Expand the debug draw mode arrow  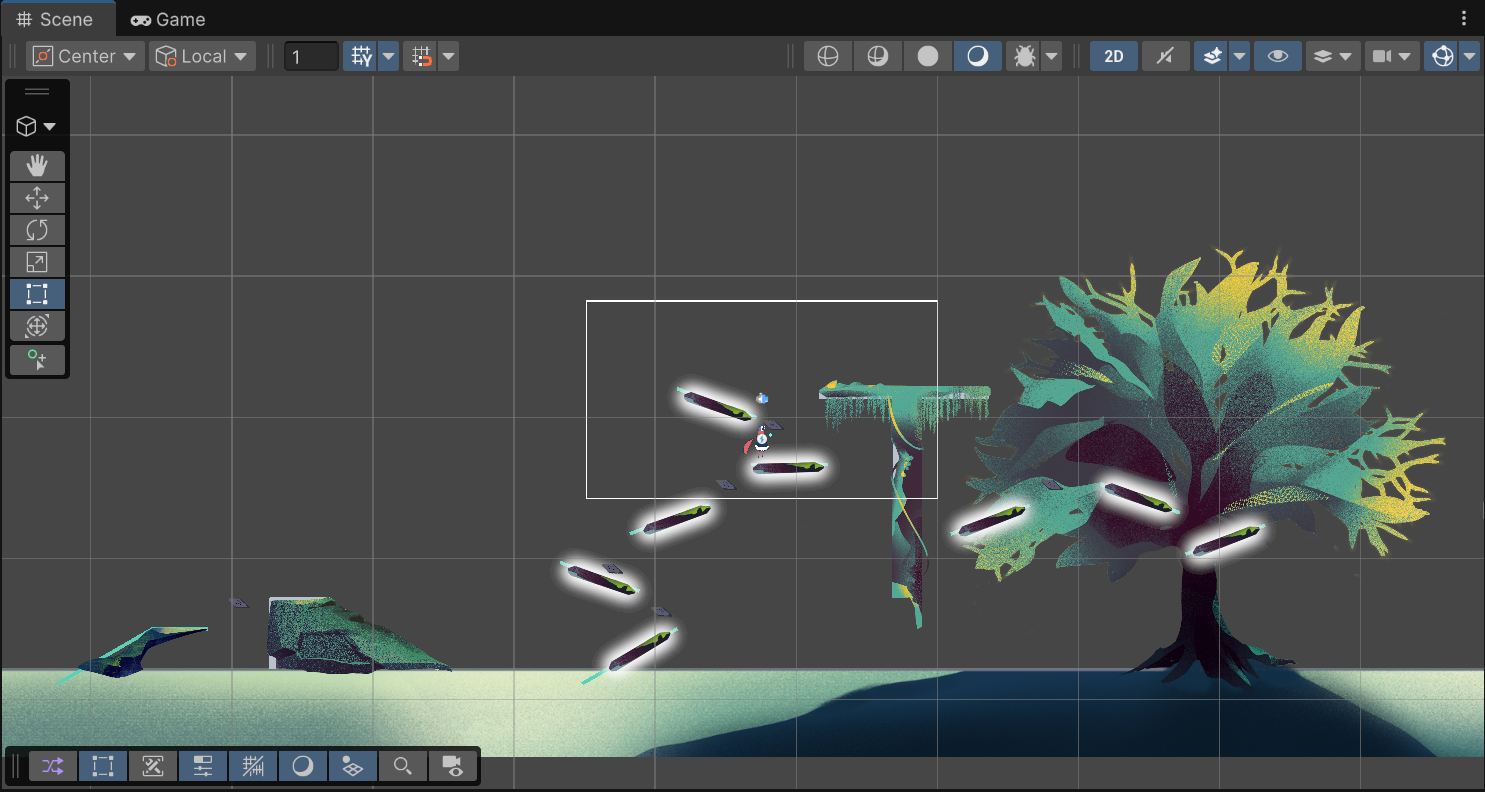1051,56
